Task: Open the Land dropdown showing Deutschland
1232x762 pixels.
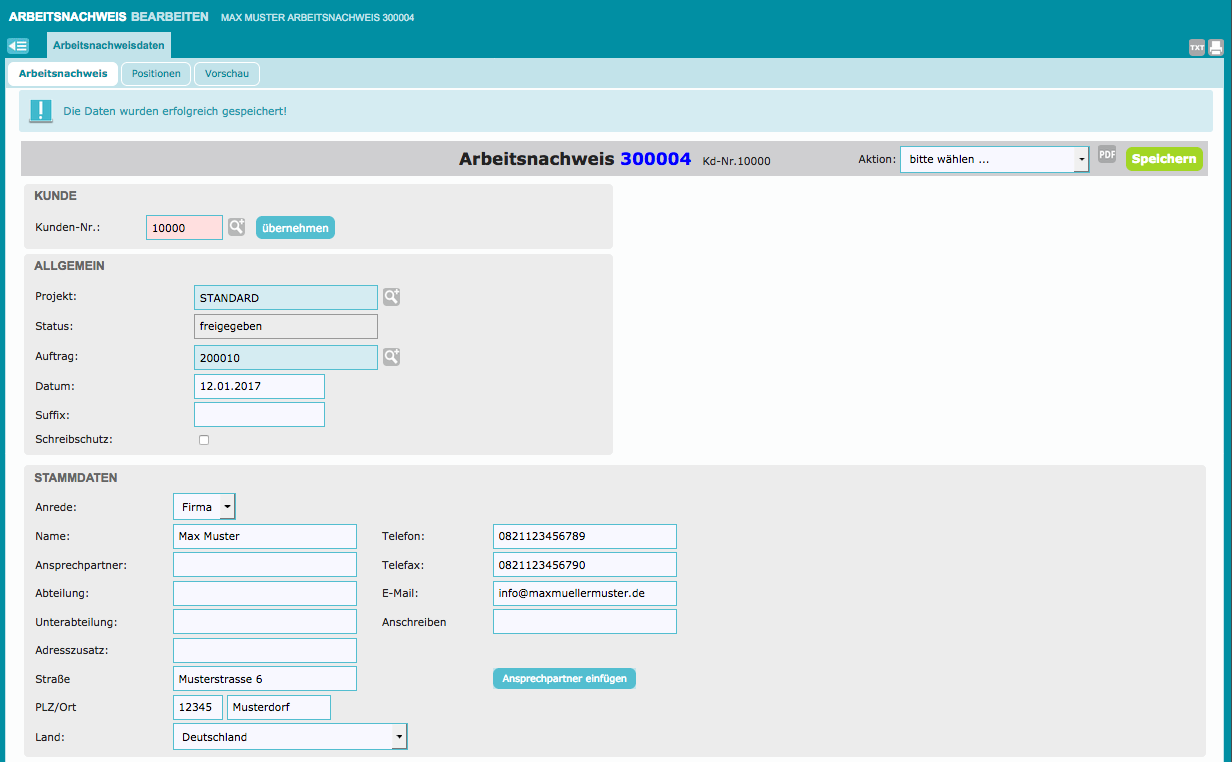Action: 290,737
